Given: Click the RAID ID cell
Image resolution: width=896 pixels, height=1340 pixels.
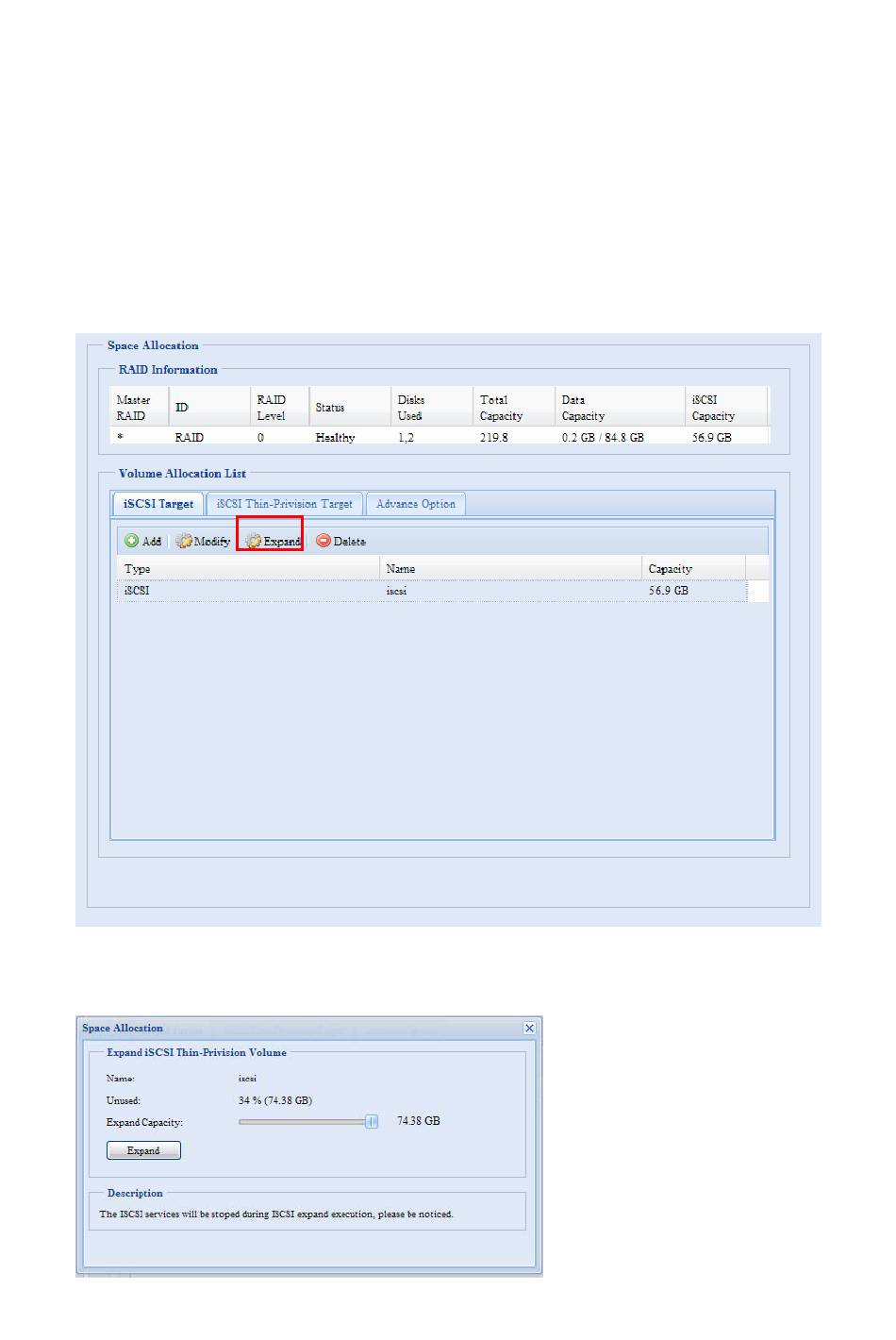Looking at the screenshot, I should (189, 438).
